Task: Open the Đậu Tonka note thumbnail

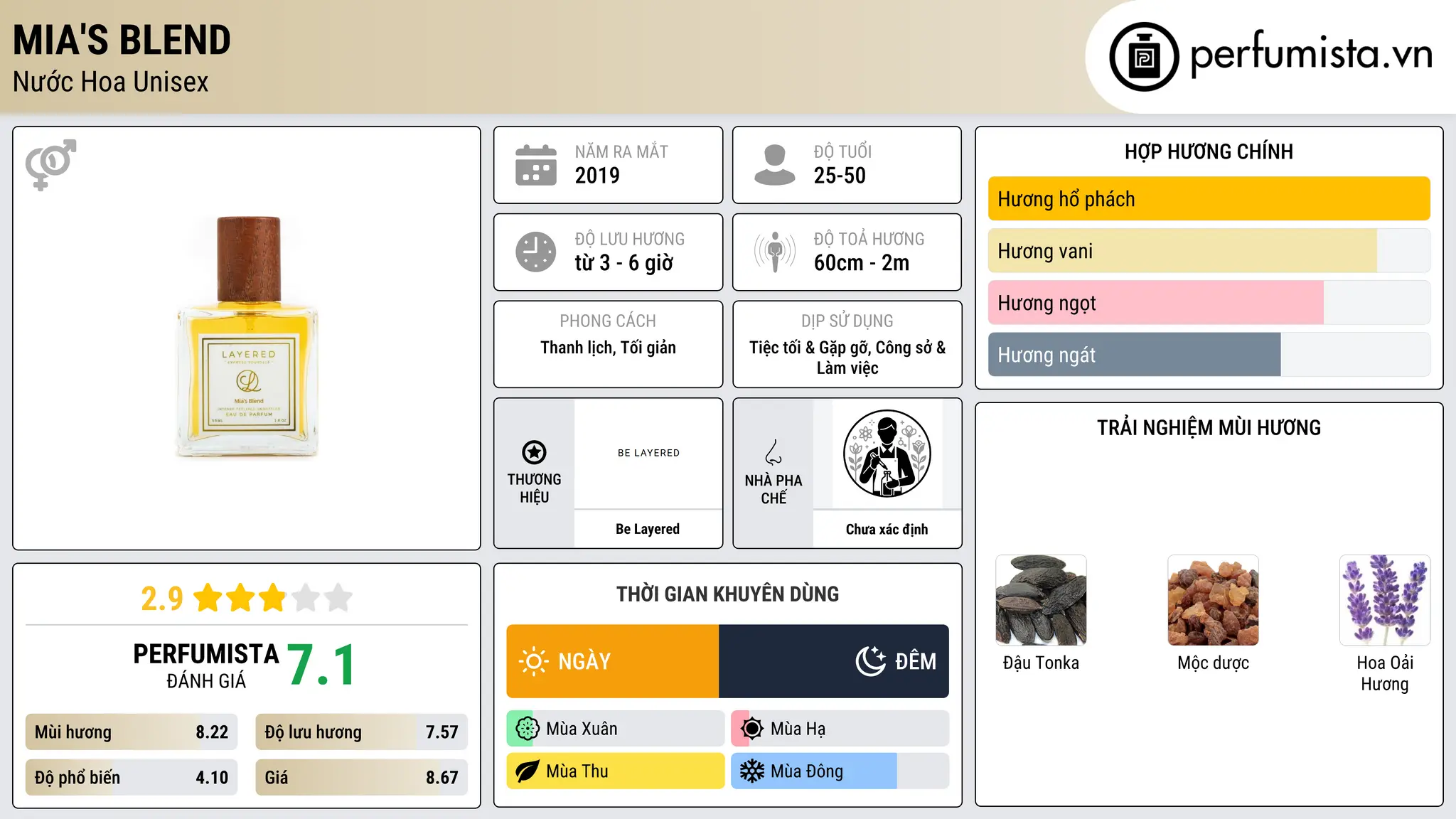Action: coord(1041,600)
